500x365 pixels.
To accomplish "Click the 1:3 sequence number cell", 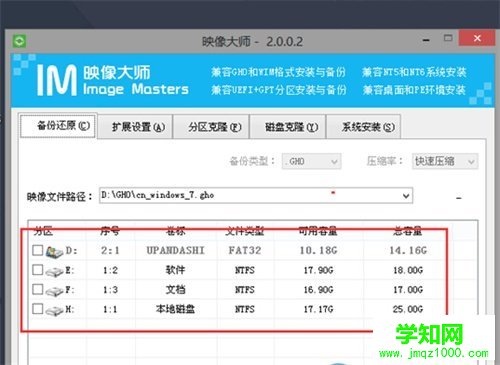I will [110, 290].
